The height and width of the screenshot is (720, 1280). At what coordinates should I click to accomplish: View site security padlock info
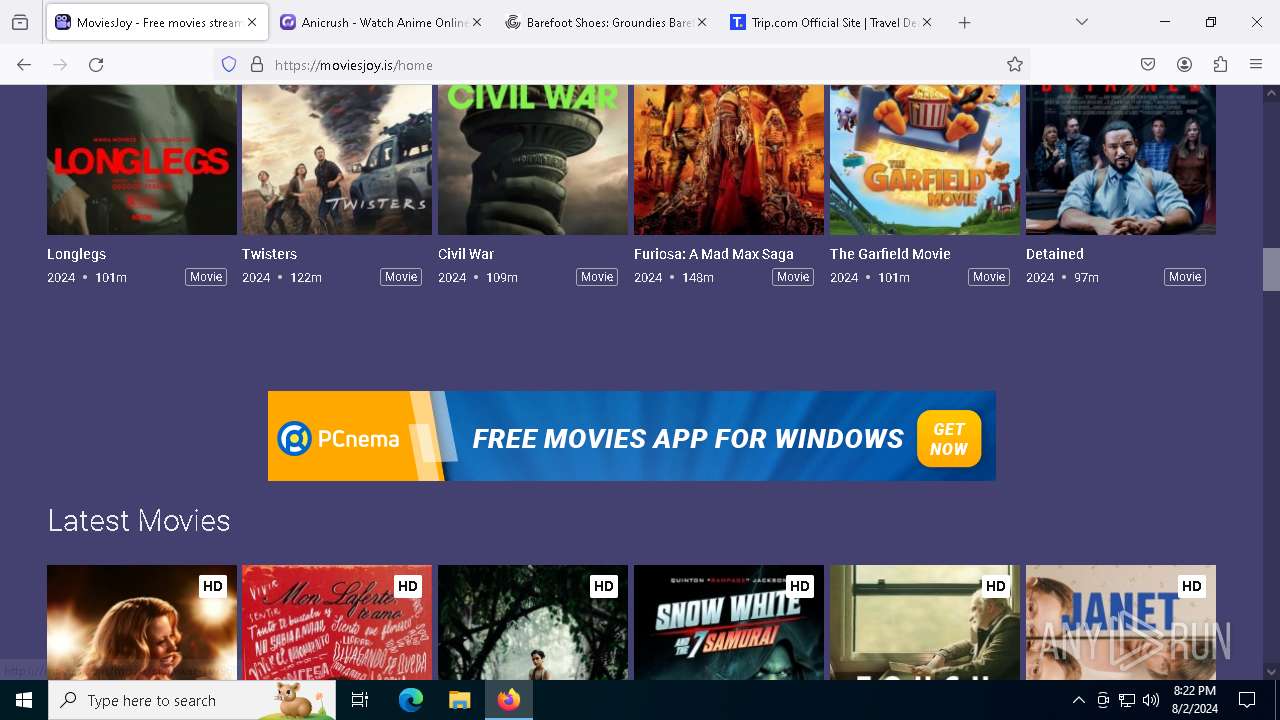(x=257, y=65)
